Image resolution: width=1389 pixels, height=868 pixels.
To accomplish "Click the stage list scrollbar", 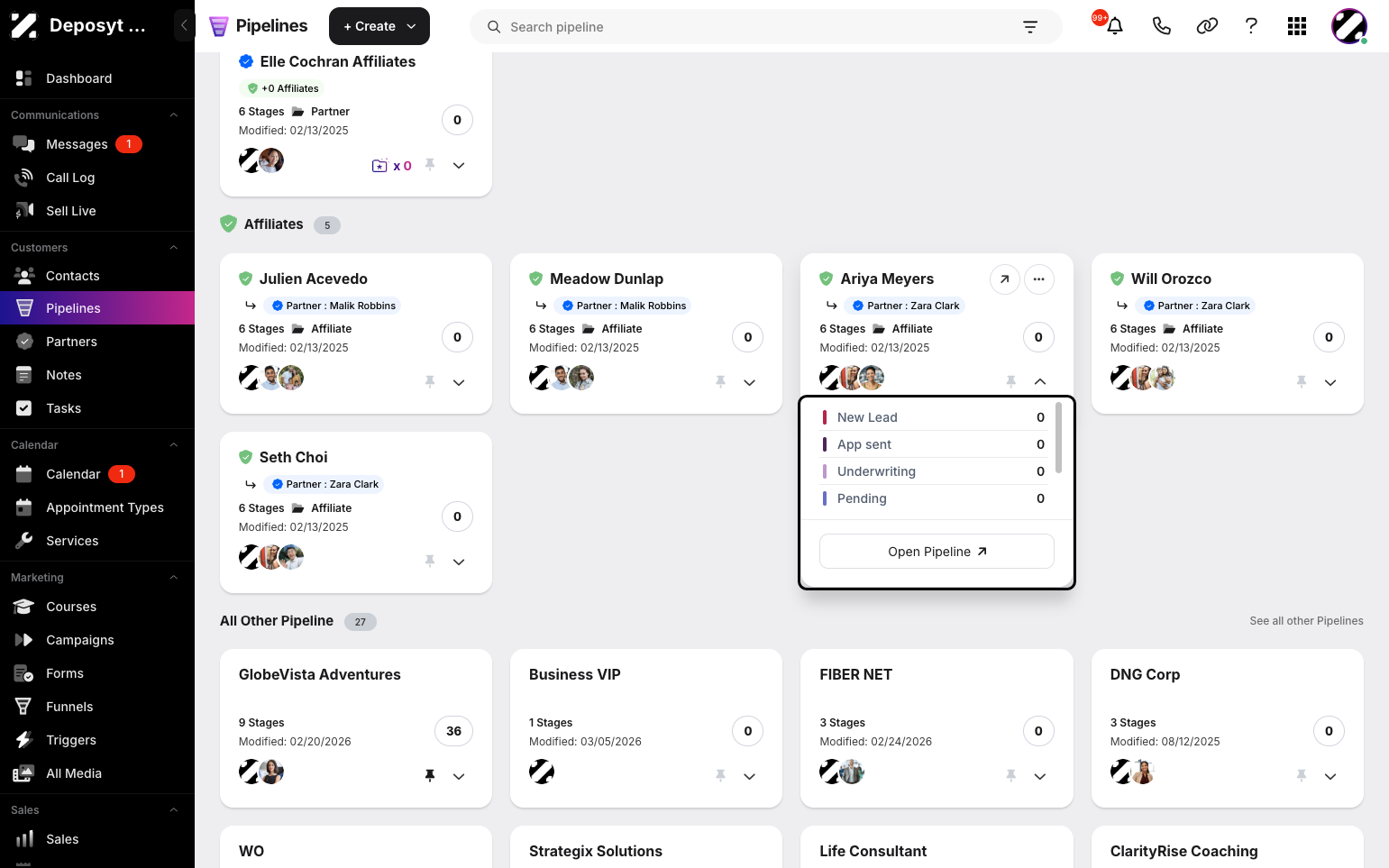I will (x=1058, y=438).
